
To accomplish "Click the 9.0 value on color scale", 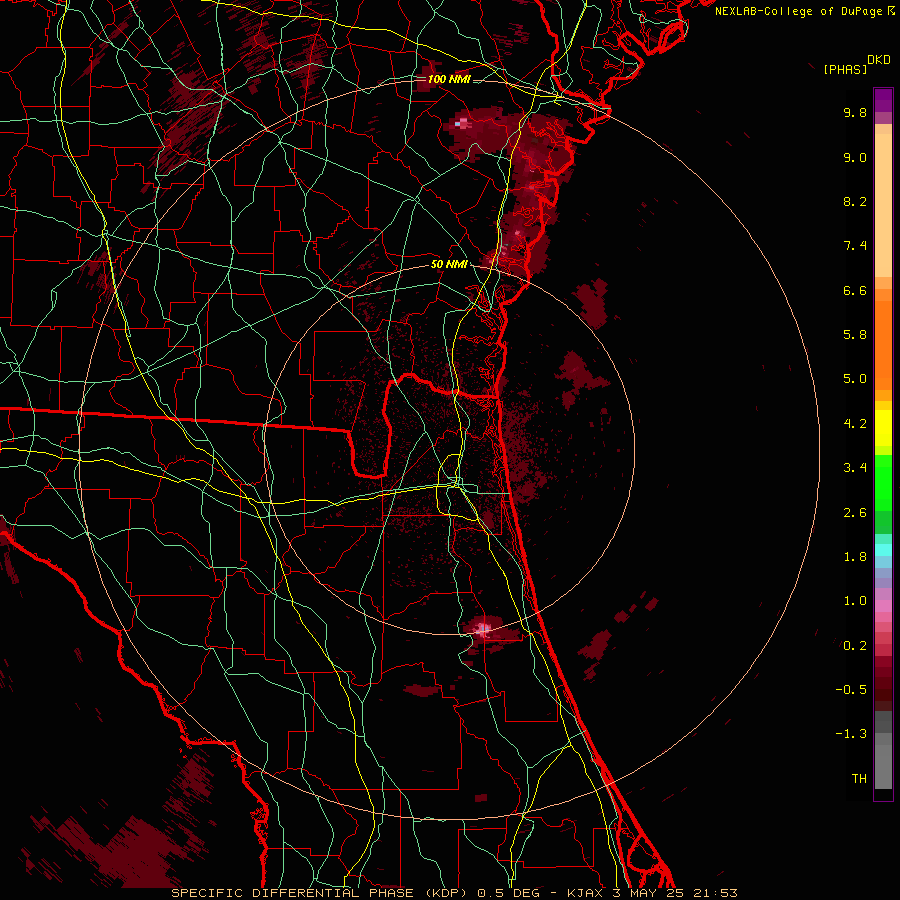I will coord(855,157).
